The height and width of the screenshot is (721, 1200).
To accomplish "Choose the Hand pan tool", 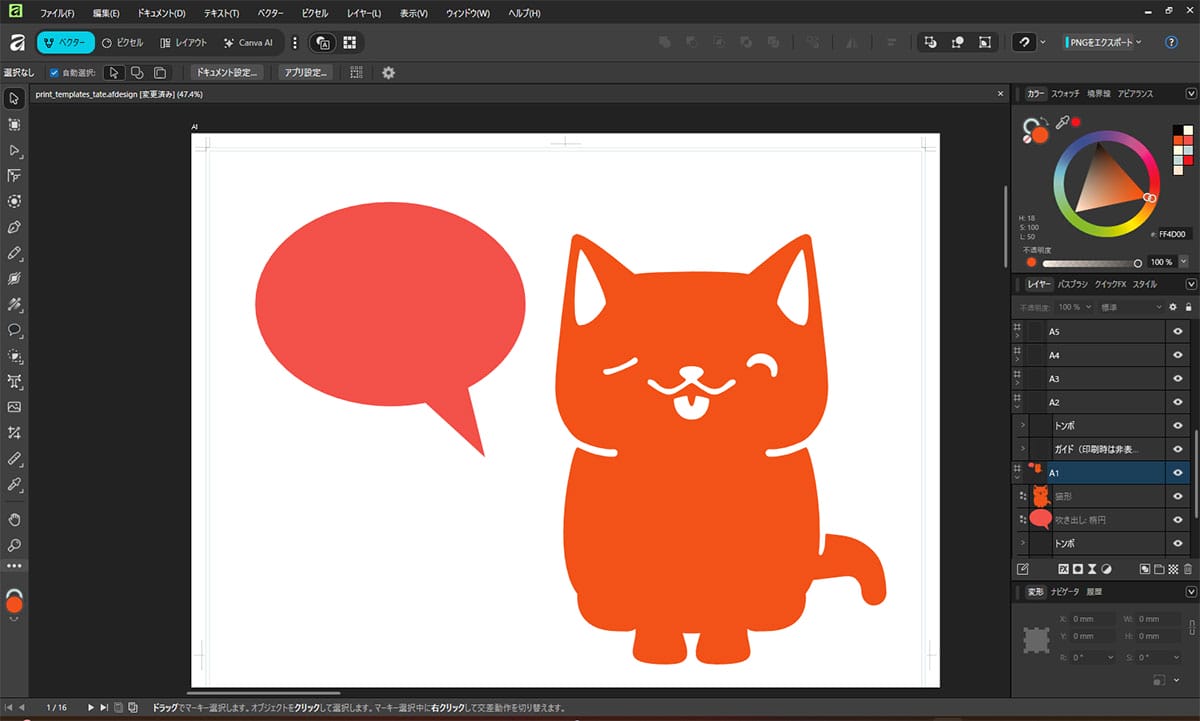I will [x=14, y=519].
